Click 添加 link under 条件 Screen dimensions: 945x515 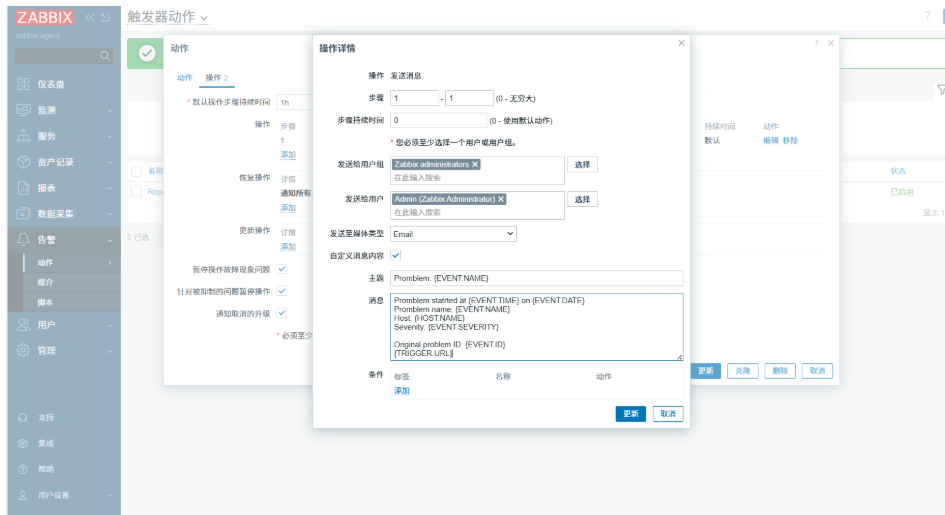[402, 391]
